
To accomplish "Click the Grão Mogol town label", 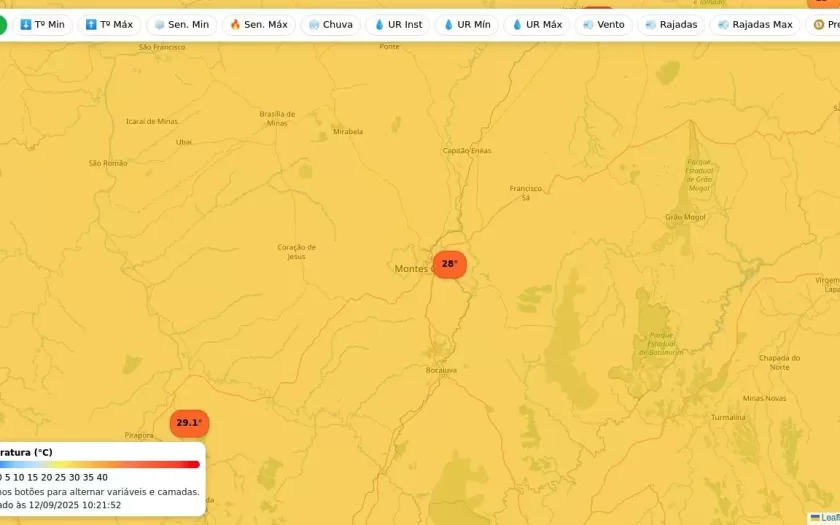I will coord(685,217).
